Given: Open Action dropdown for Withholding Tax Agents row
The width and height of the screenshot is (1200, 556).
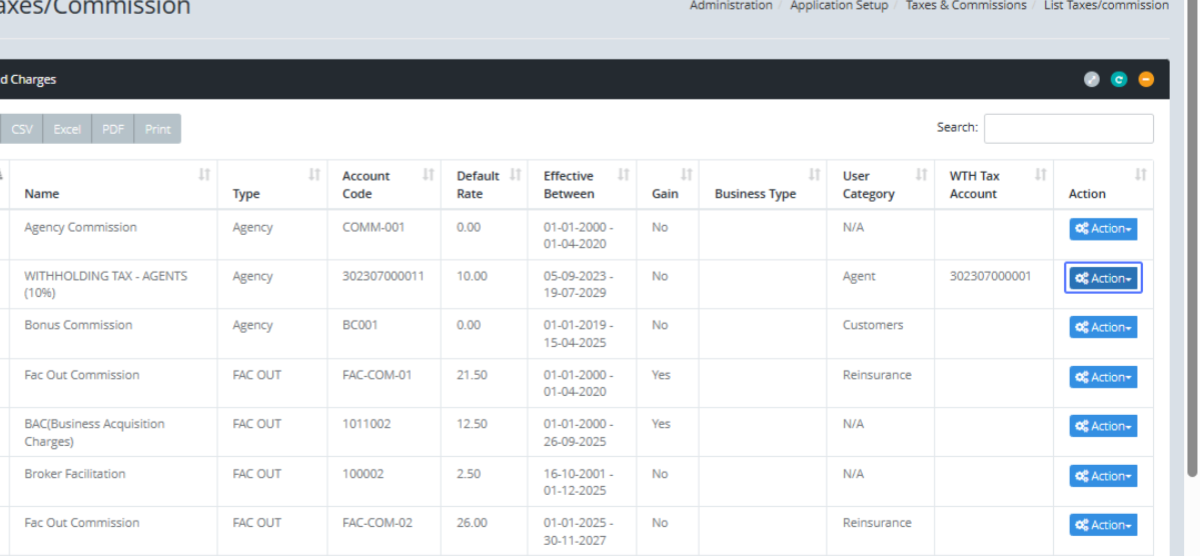Looking at the screenshot, I should tap(1103, 279).
